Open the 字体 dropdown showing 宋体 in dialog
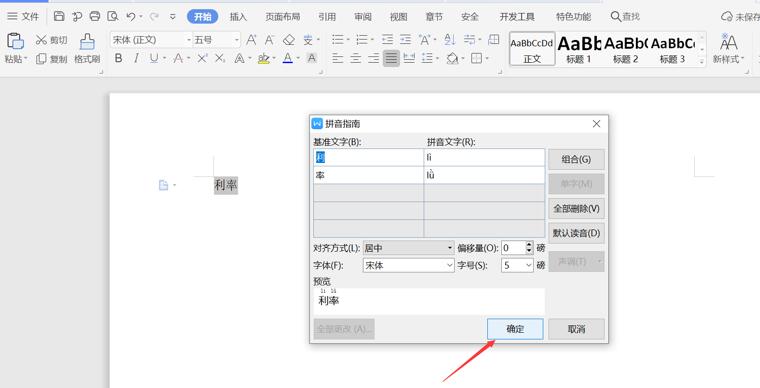The width and height of the screenshot is (760, 388). tap(408, 265)
